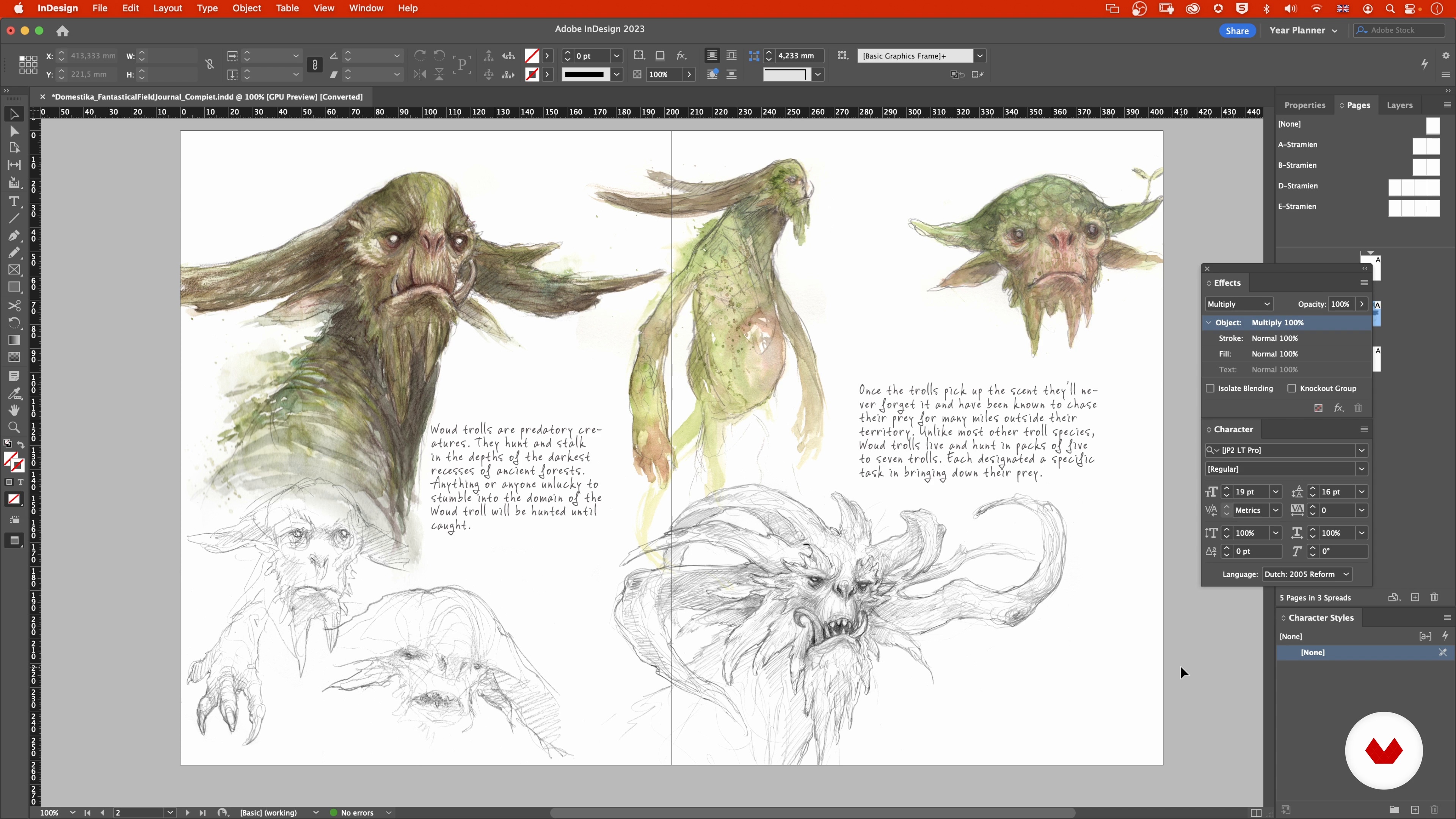The image size is (1456, 819).
Task: Select the Zoom tool
Action: point(14,427)
